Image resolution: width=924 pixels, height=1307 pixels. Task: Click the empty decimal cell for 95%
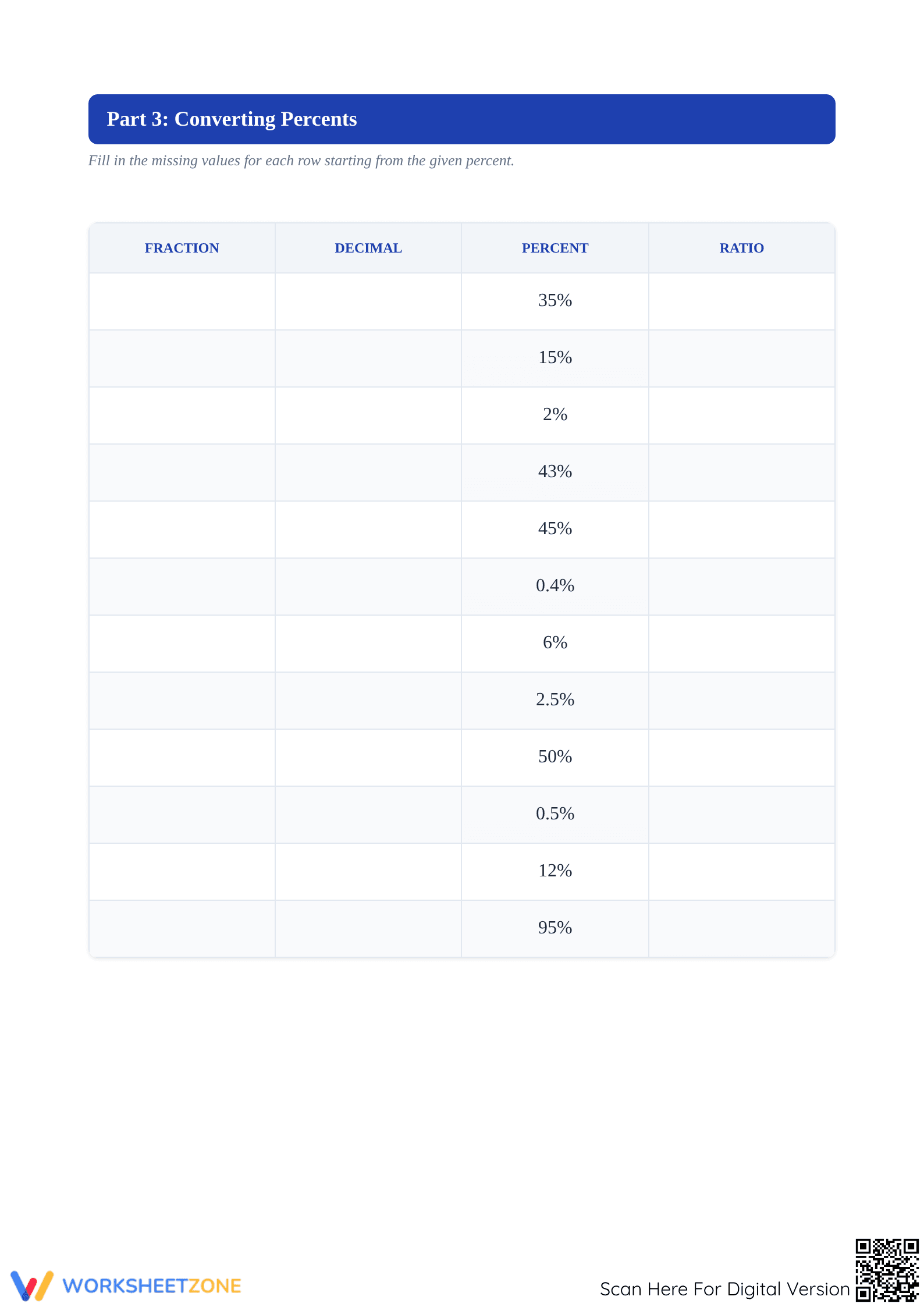[368, 929]
